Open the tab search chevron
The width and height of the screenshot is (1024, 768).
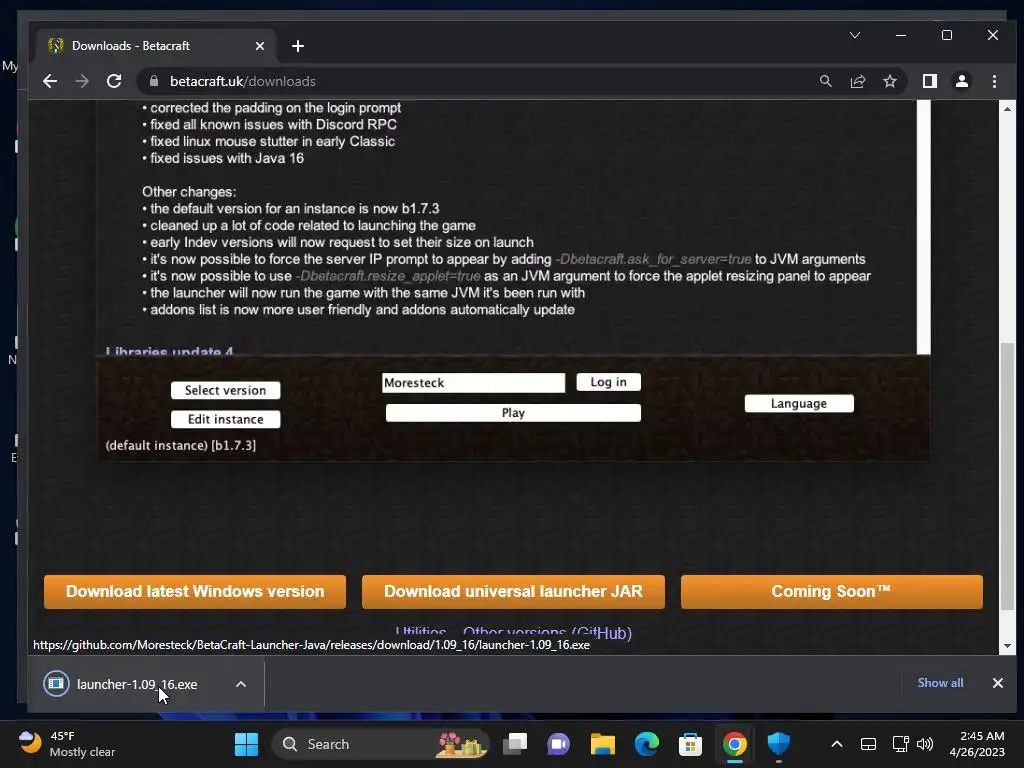point(855,35)
